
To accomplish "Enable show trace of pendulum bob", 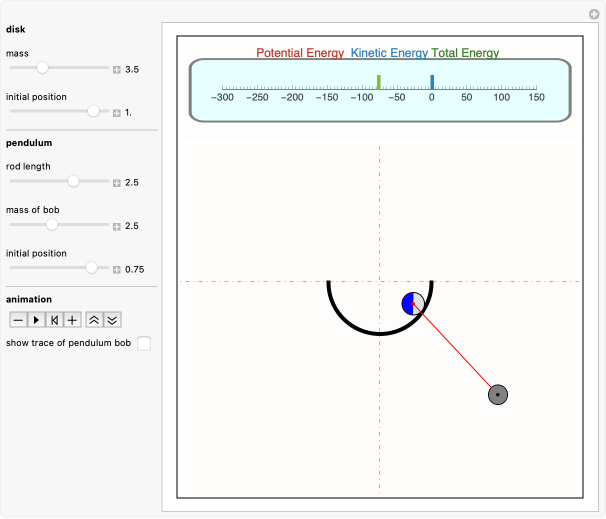I will (x=144, y=343).
